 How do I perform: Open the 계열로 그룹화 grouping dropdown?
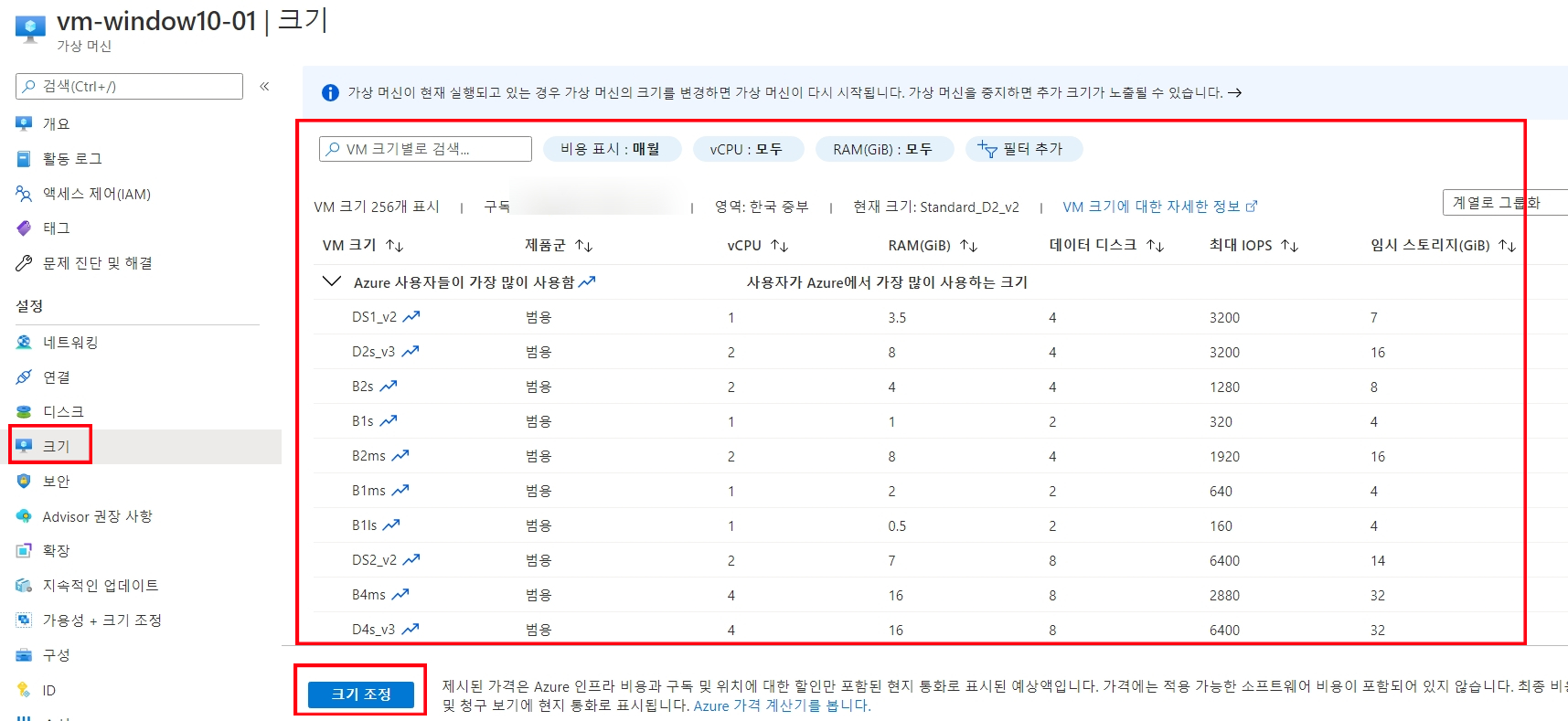[x=1505, y=202]
